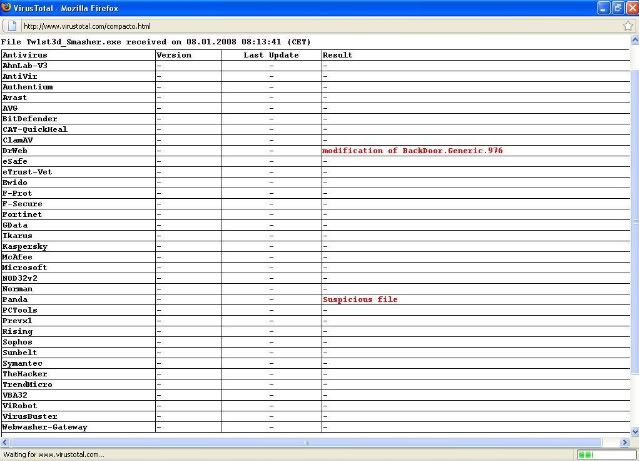Click the 'AVG' row name

click(10, 108)
